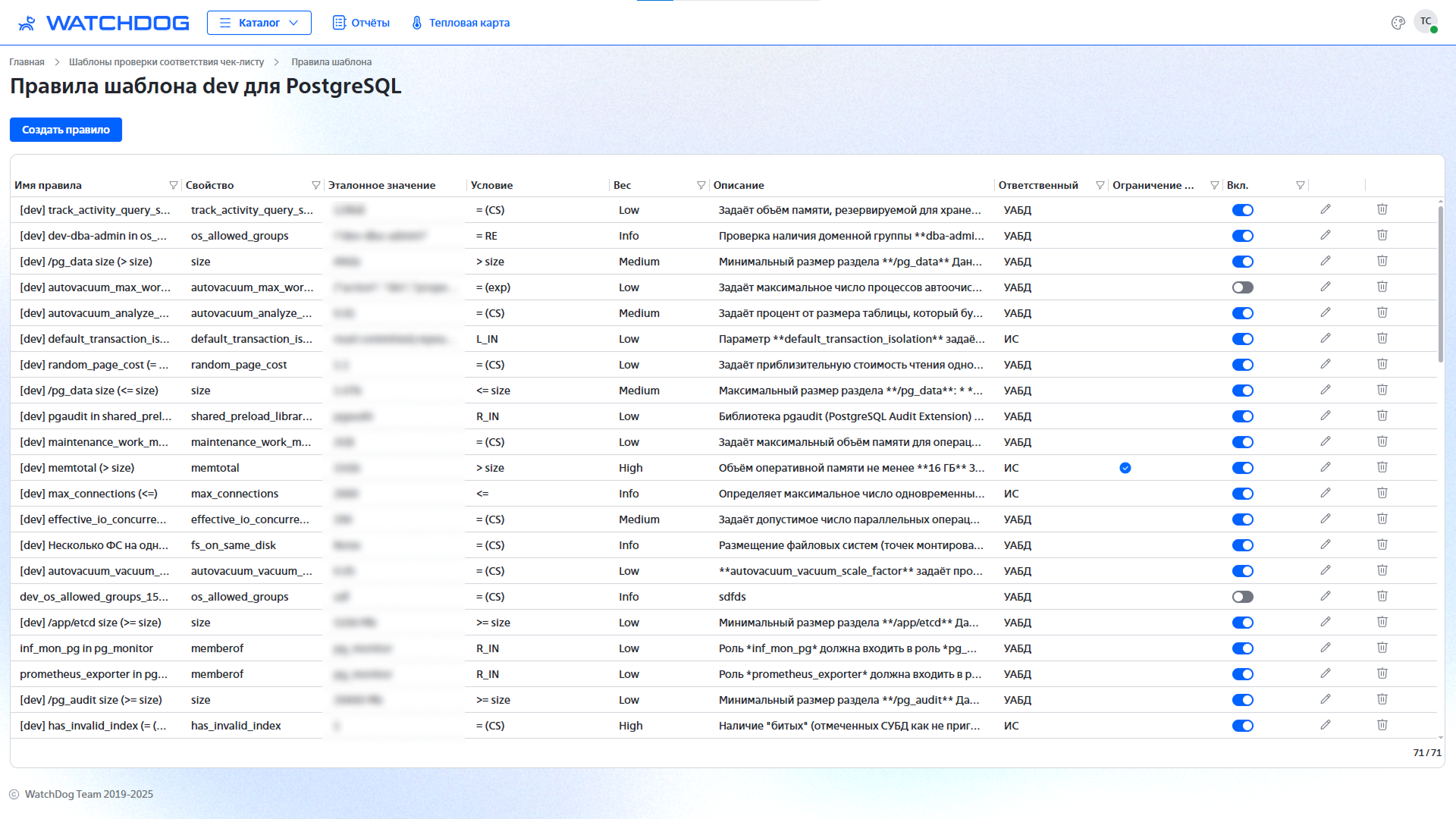This screenshot has width=1456, height=819.
Task: Open filter for Вес column
Action: tap(701, 185)
